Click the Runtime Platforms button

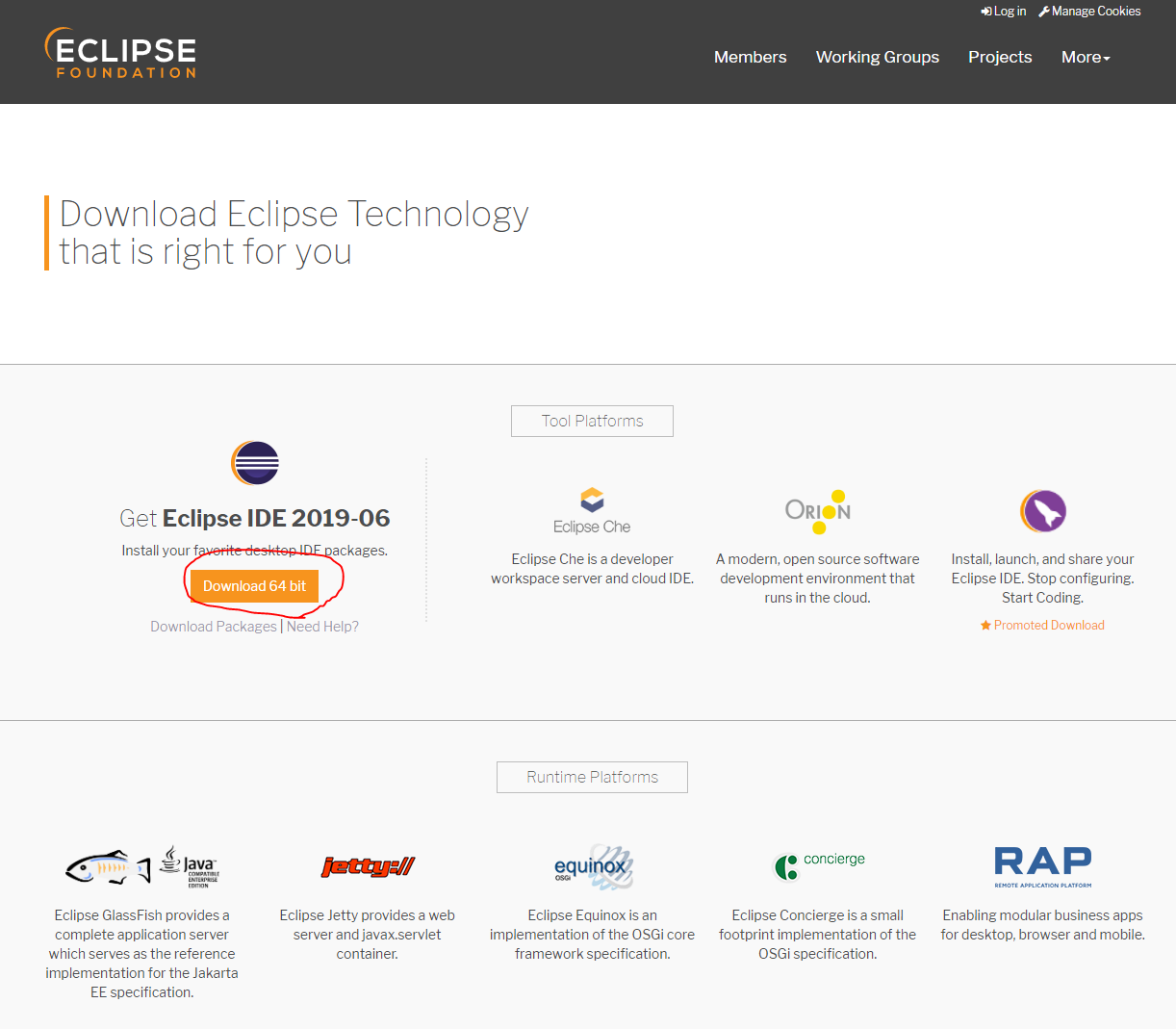coord(592,777)
